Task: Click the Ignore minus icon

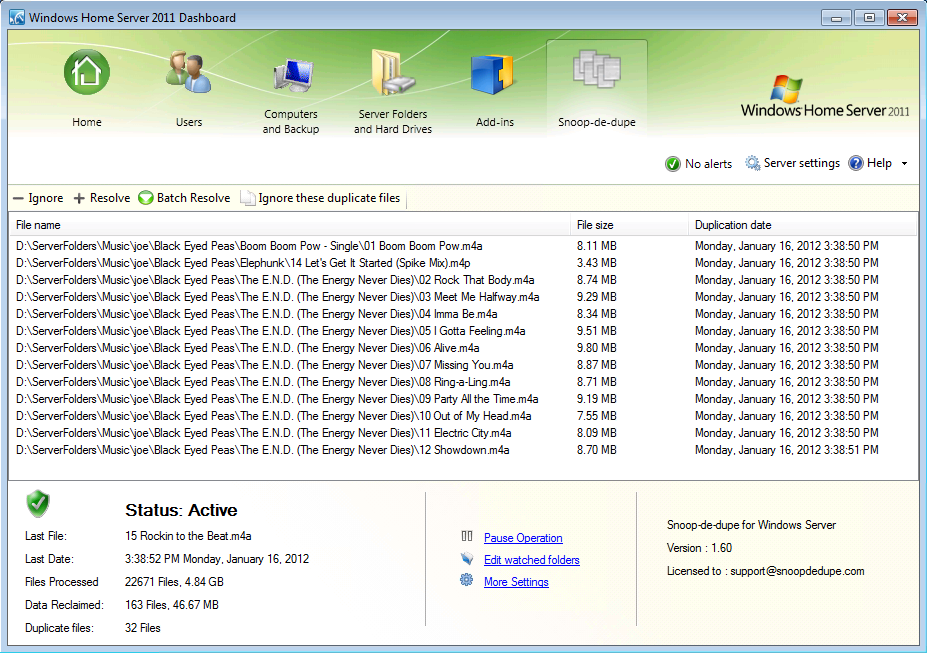Action: tap(18, 199)
